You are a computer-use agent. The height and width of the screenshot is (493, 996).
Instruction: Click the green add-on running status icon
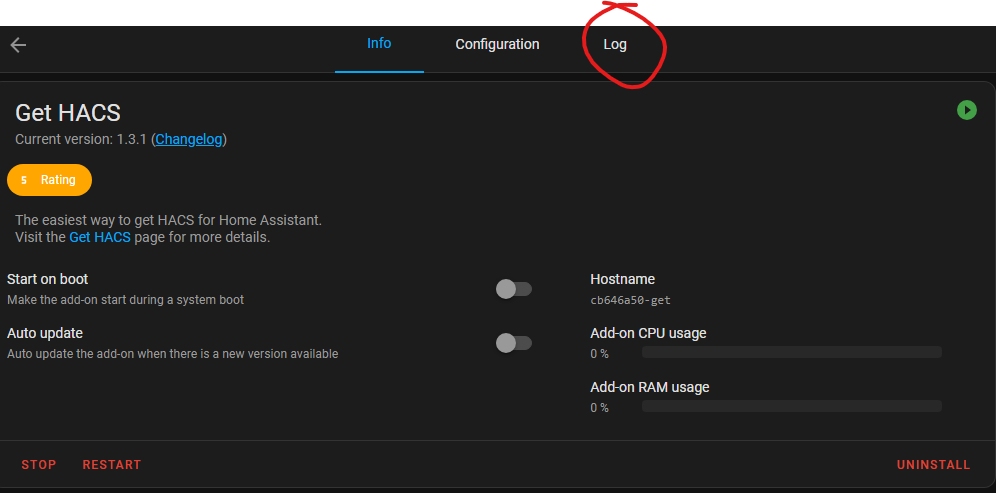[x=966, y=110]
